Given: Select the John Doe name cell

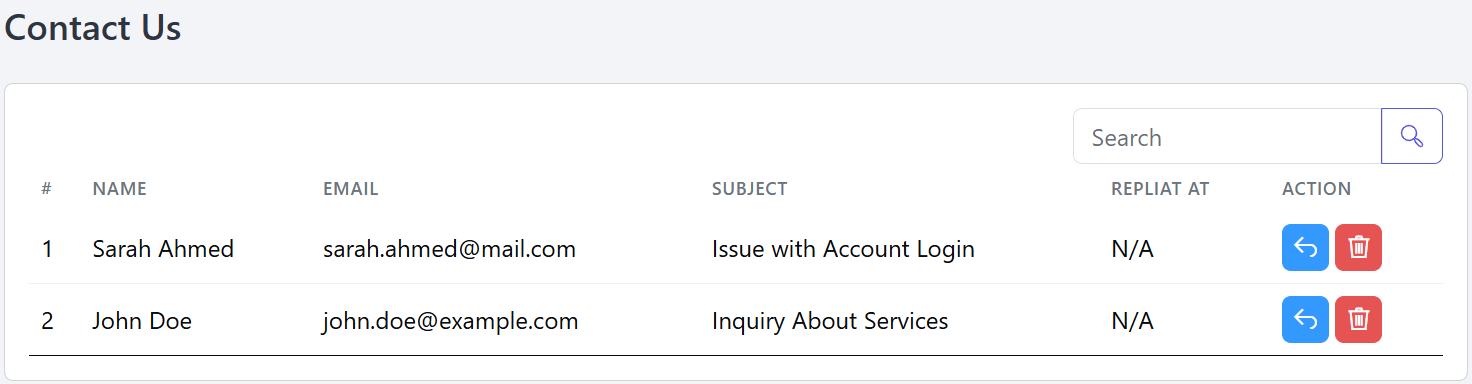Looking at the screenshot, I should pos(142,321).
